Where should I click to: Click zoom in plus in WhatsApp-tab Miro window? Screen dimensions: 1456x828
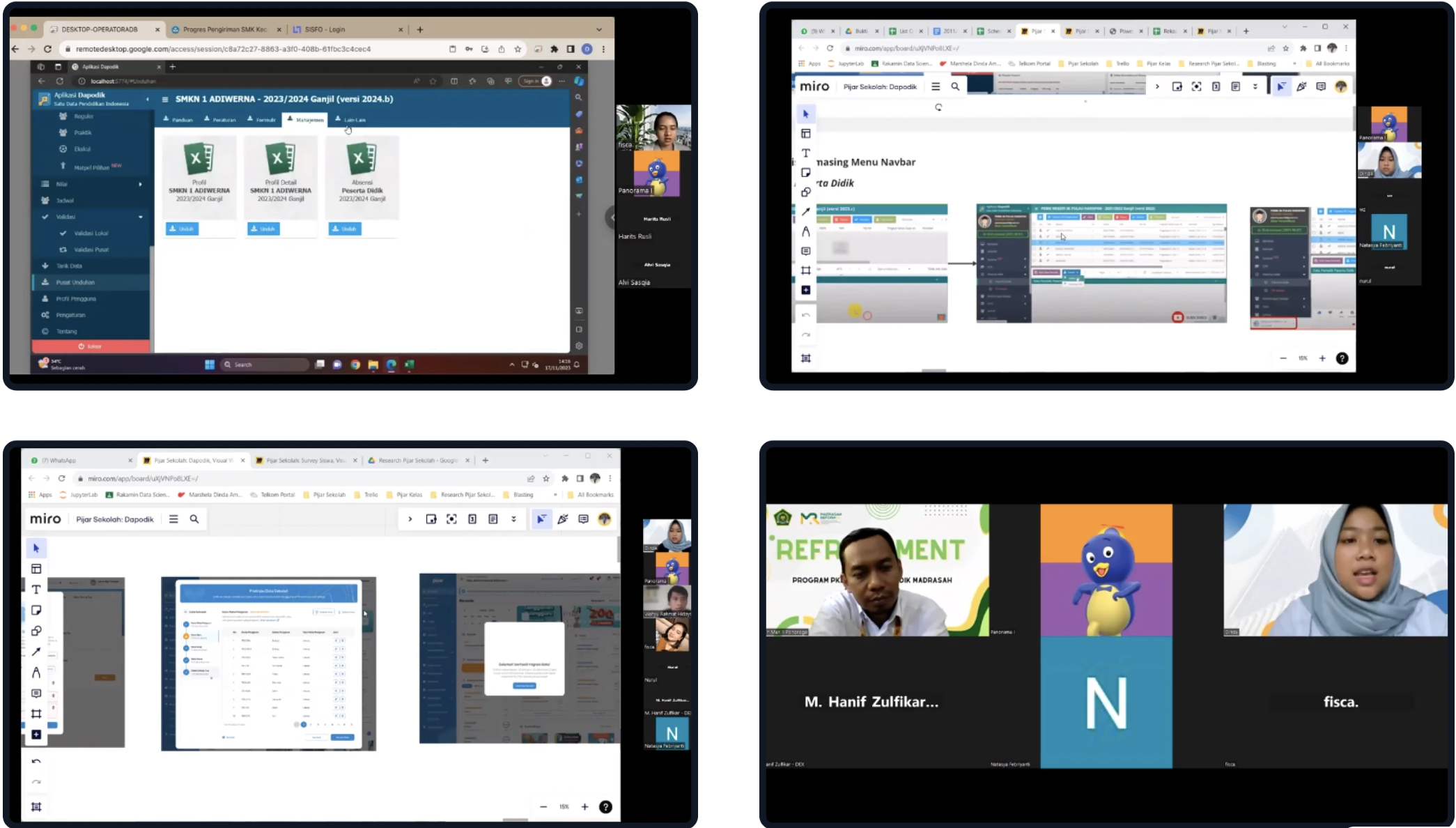click(x=584, y=806)
